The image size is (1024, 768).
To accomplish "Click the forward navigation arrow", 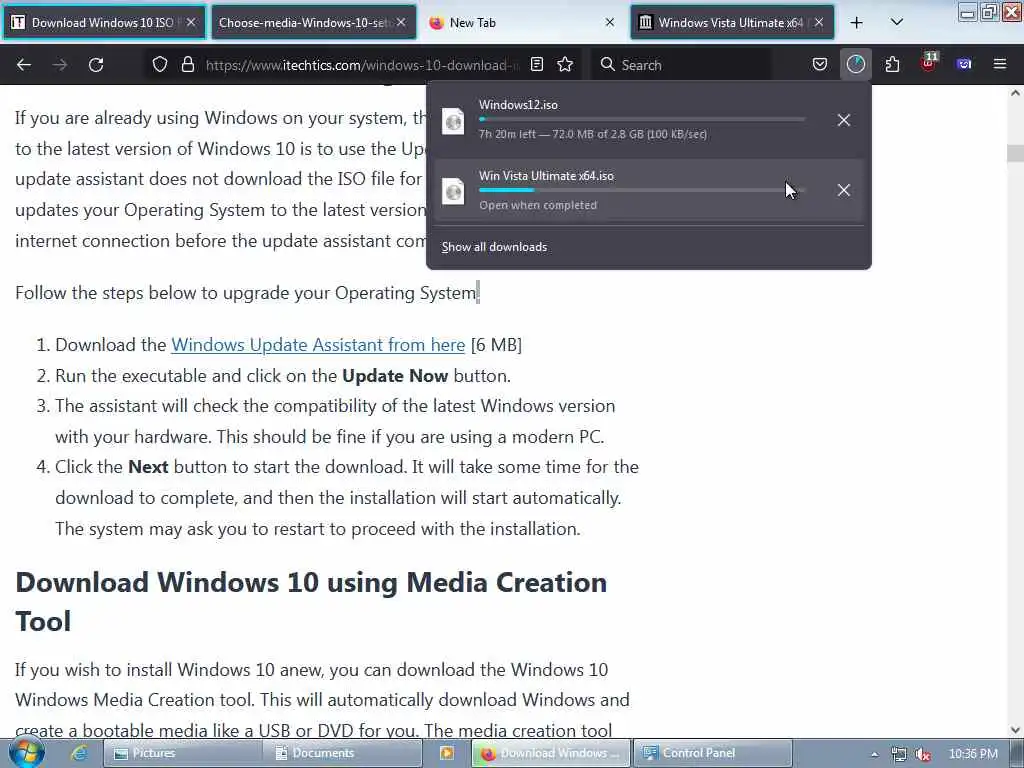I will pos(60,65).
